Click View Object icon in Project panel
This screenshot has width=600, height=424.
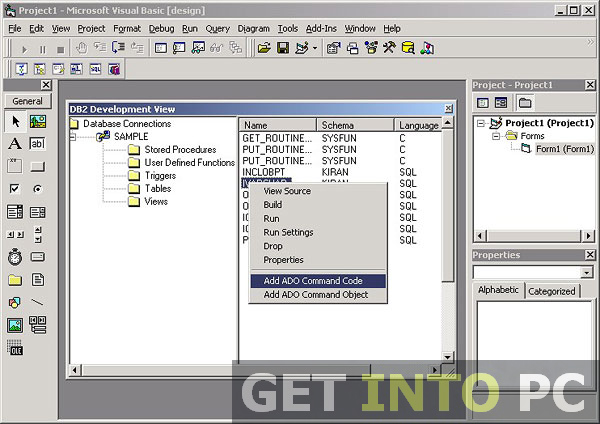(501, 103)
